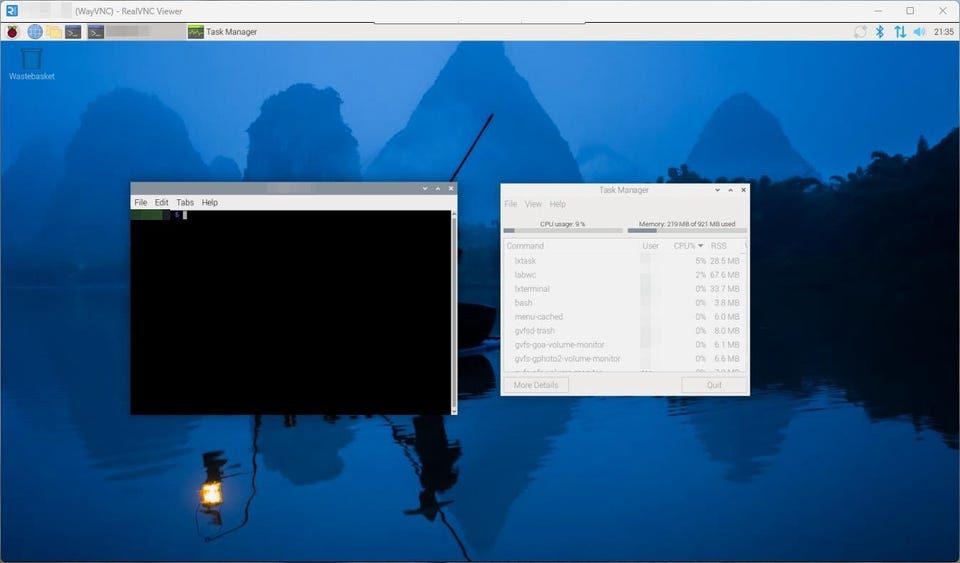
Task: Click the 21:35 panel clock
Action: 943,32
